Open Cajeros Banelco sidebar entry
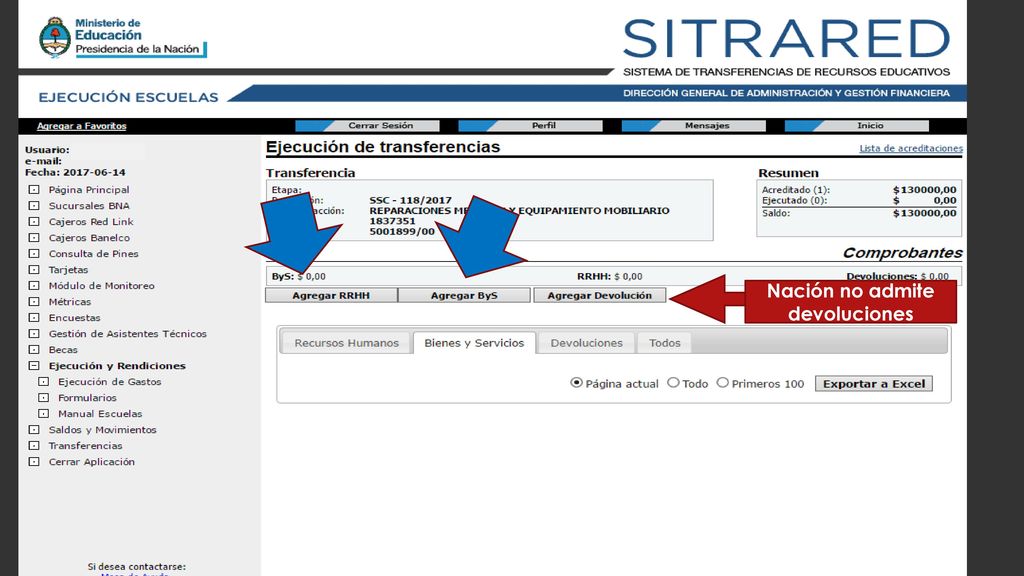Viewport: 1024px width, 576px height. tap(89, 238)
